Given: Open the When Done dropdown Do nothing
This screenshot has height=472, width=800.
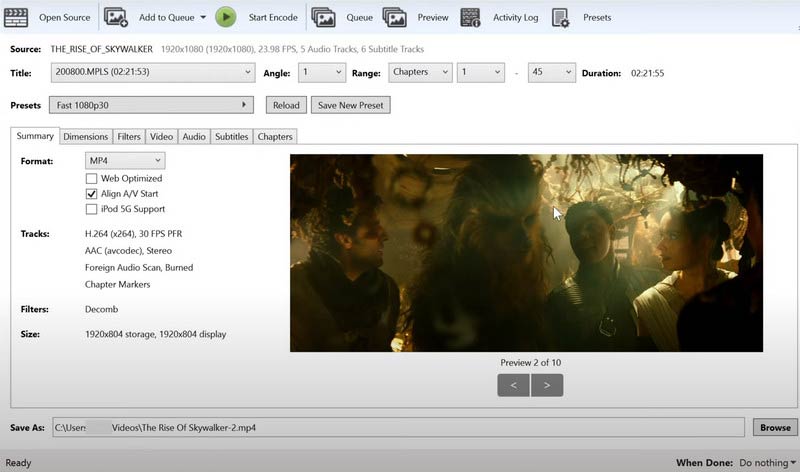Looking at the screenshot, I should (x=767, y=463).
